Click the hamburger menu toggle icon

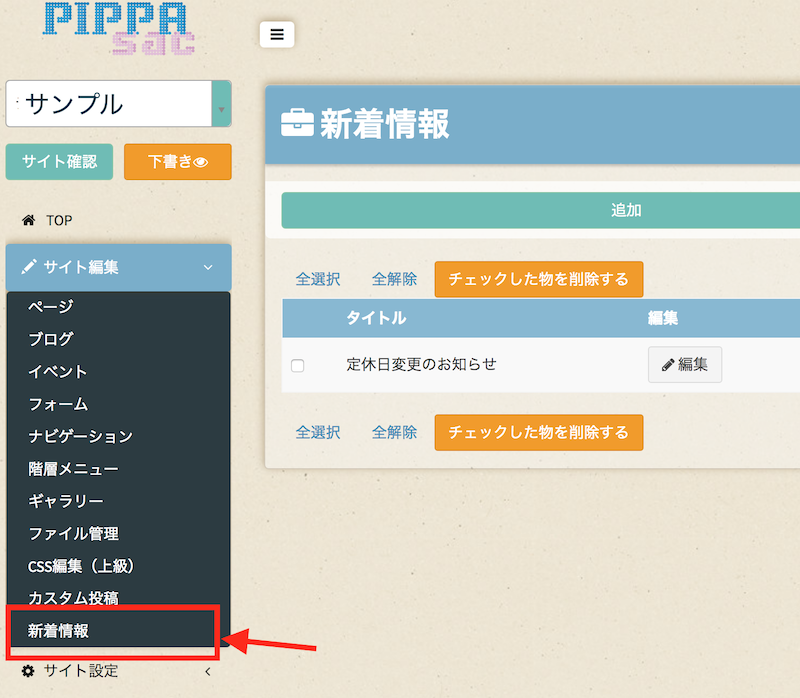pyautogui.click(x=277, y=34)
